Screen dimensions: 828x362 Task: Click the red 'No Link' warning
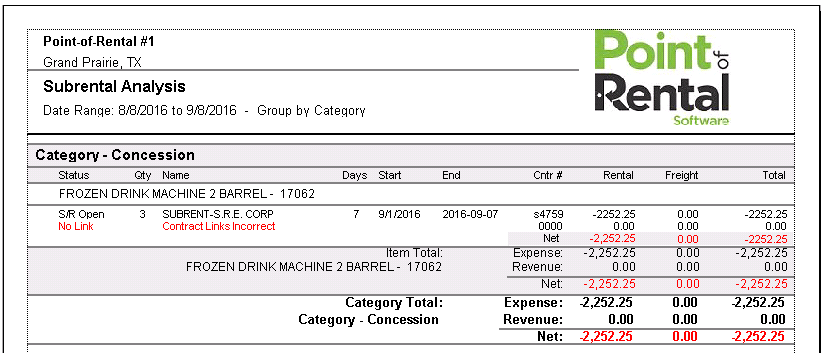(76, 226)
